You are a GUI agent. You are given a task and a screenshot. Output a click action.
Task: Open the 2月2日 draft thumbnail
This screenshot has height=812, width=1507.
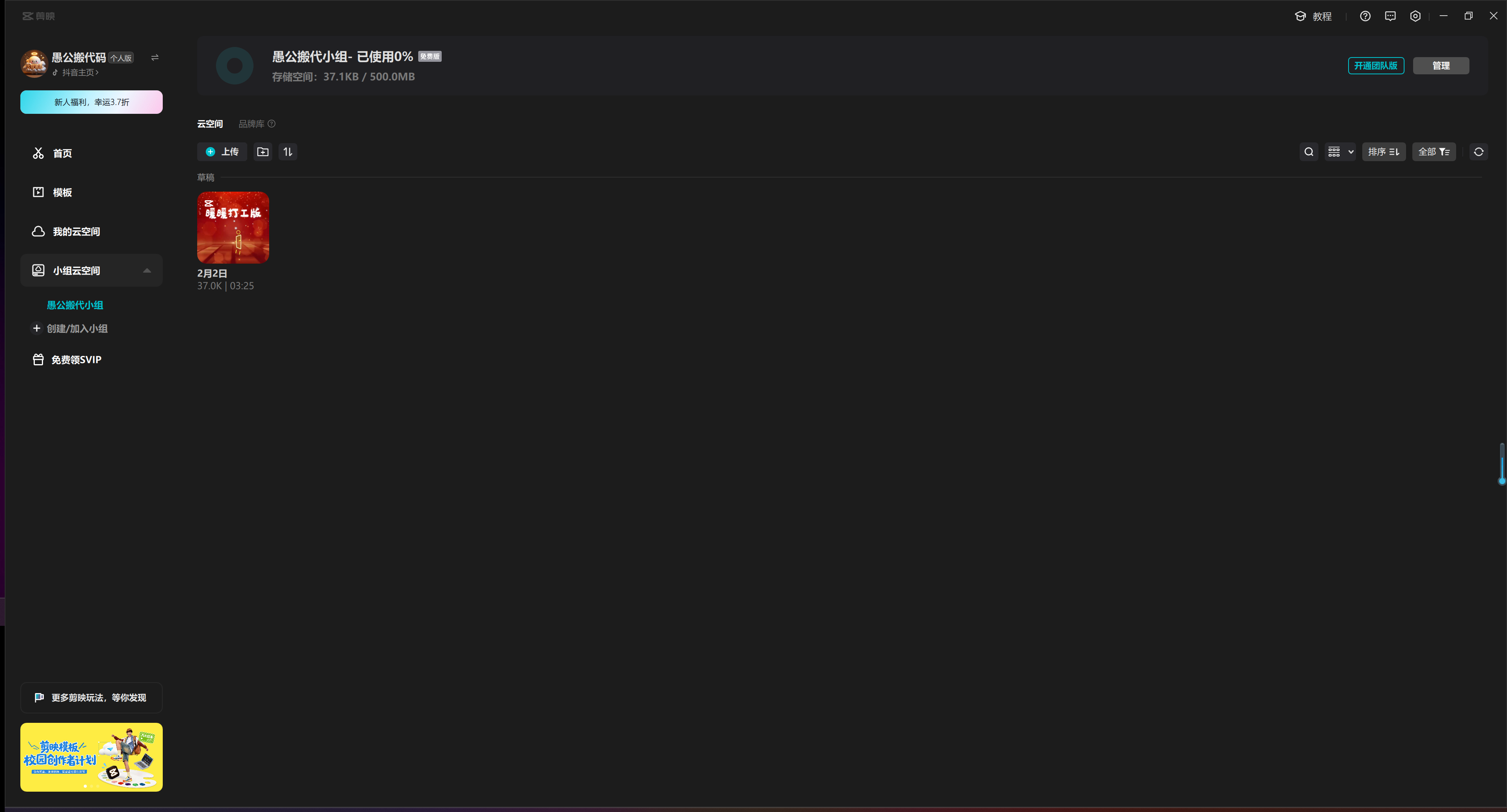pyautogui.click(x=233, y=228)
